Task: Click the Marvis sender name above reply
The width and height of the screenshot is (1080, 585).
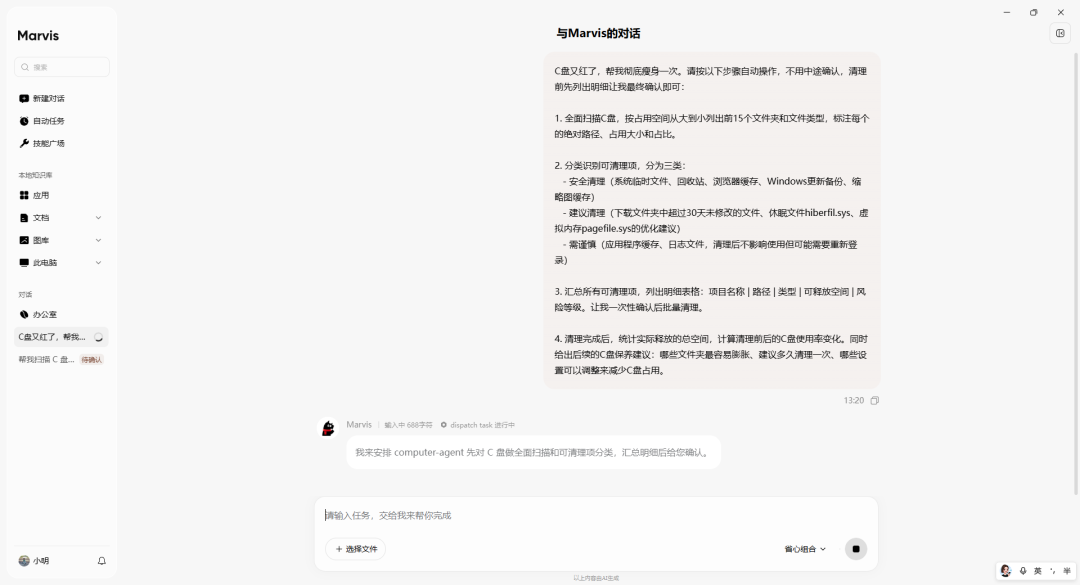Action: [x=359, y=424]
